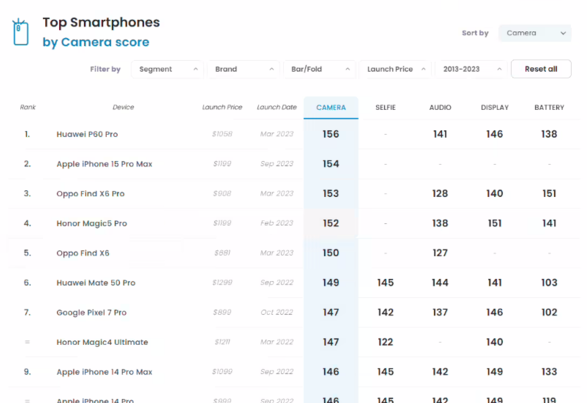Click selfie score 142 for Google Pixel 7 Pro
Viewport: 587px width, 403px height.
pos(385,313)
